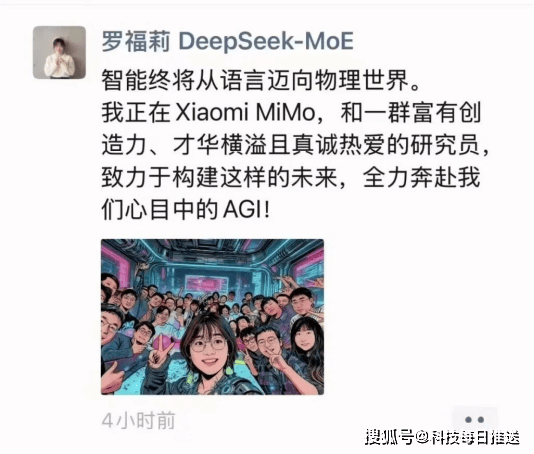
Task: Click the DeepSeek-MoE part of the name
Action: [266, 42]
